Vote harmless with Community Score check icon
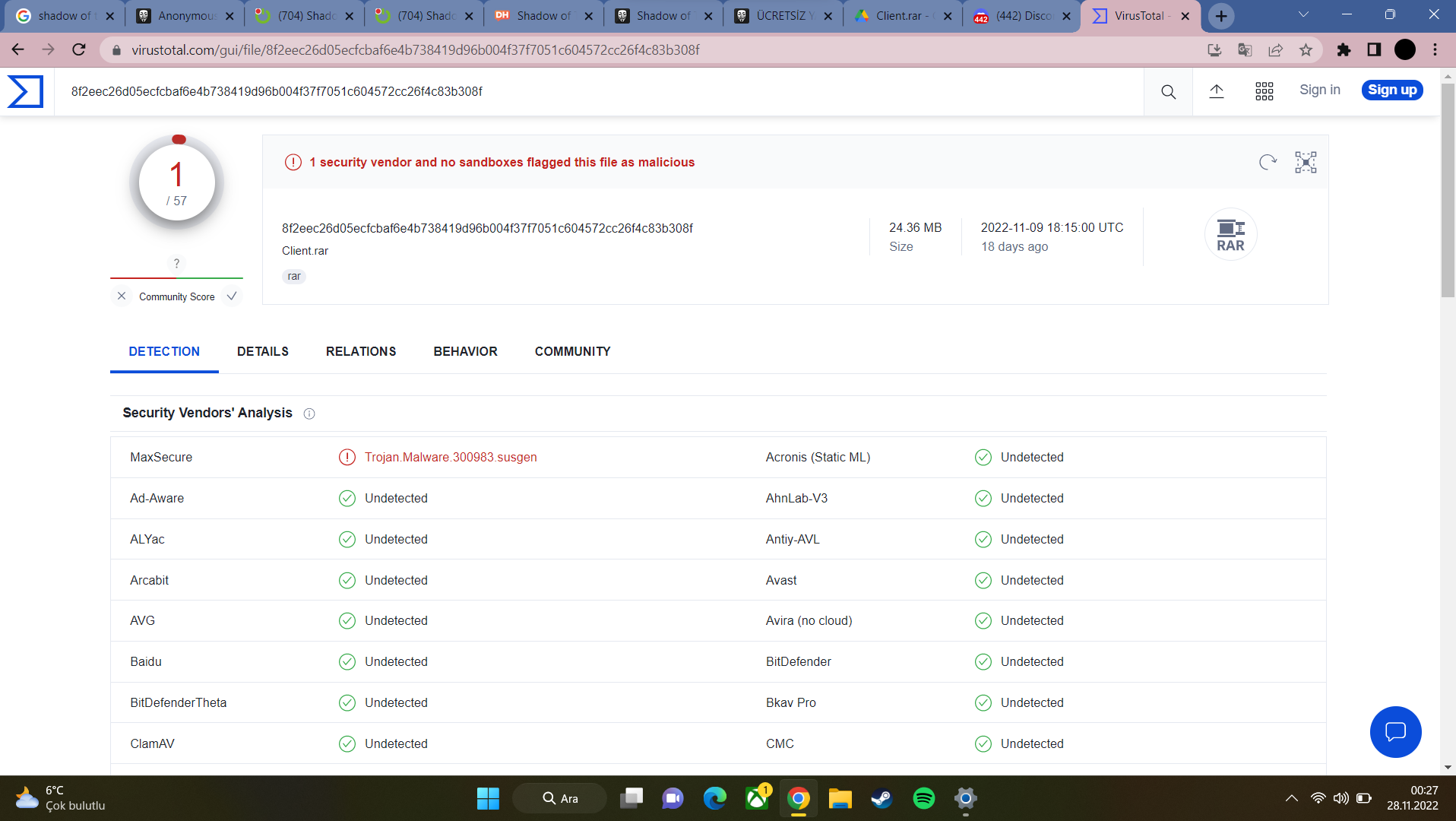The image size is (1456, 821). (x=232, y=296)
